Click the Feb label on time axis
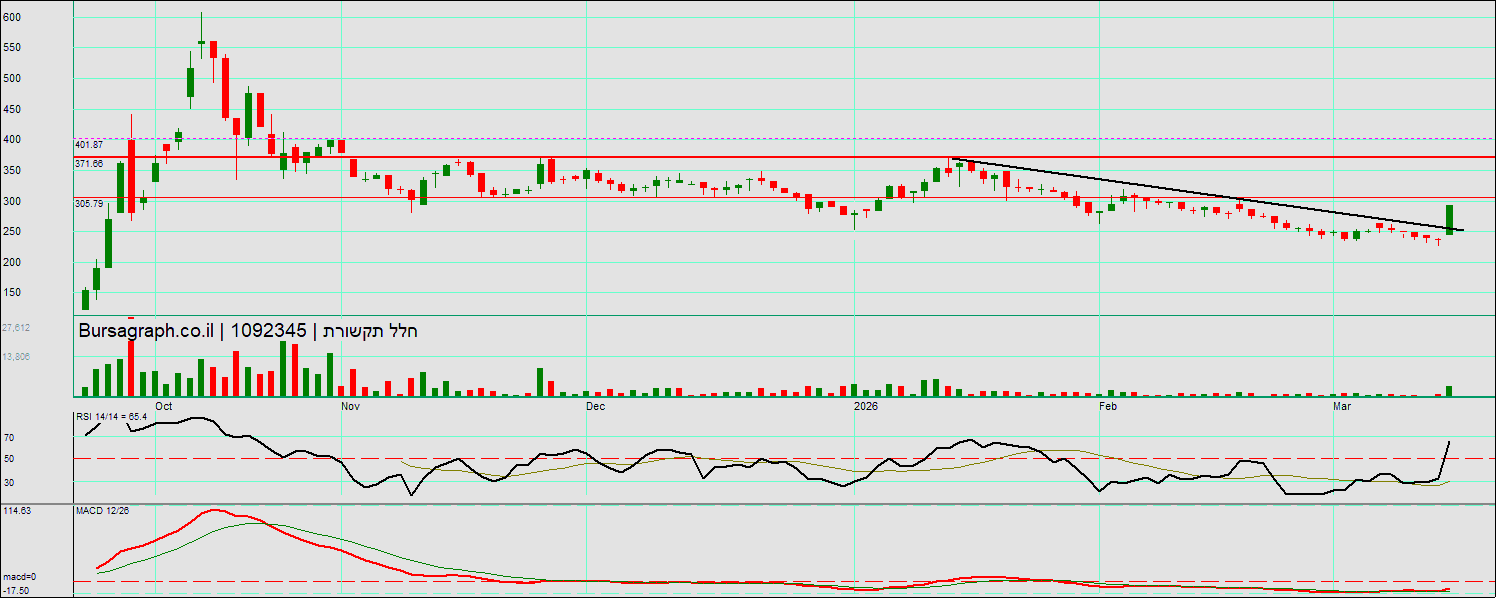1496x598 pixels. pyautogui.click(x=1108, y=406)
